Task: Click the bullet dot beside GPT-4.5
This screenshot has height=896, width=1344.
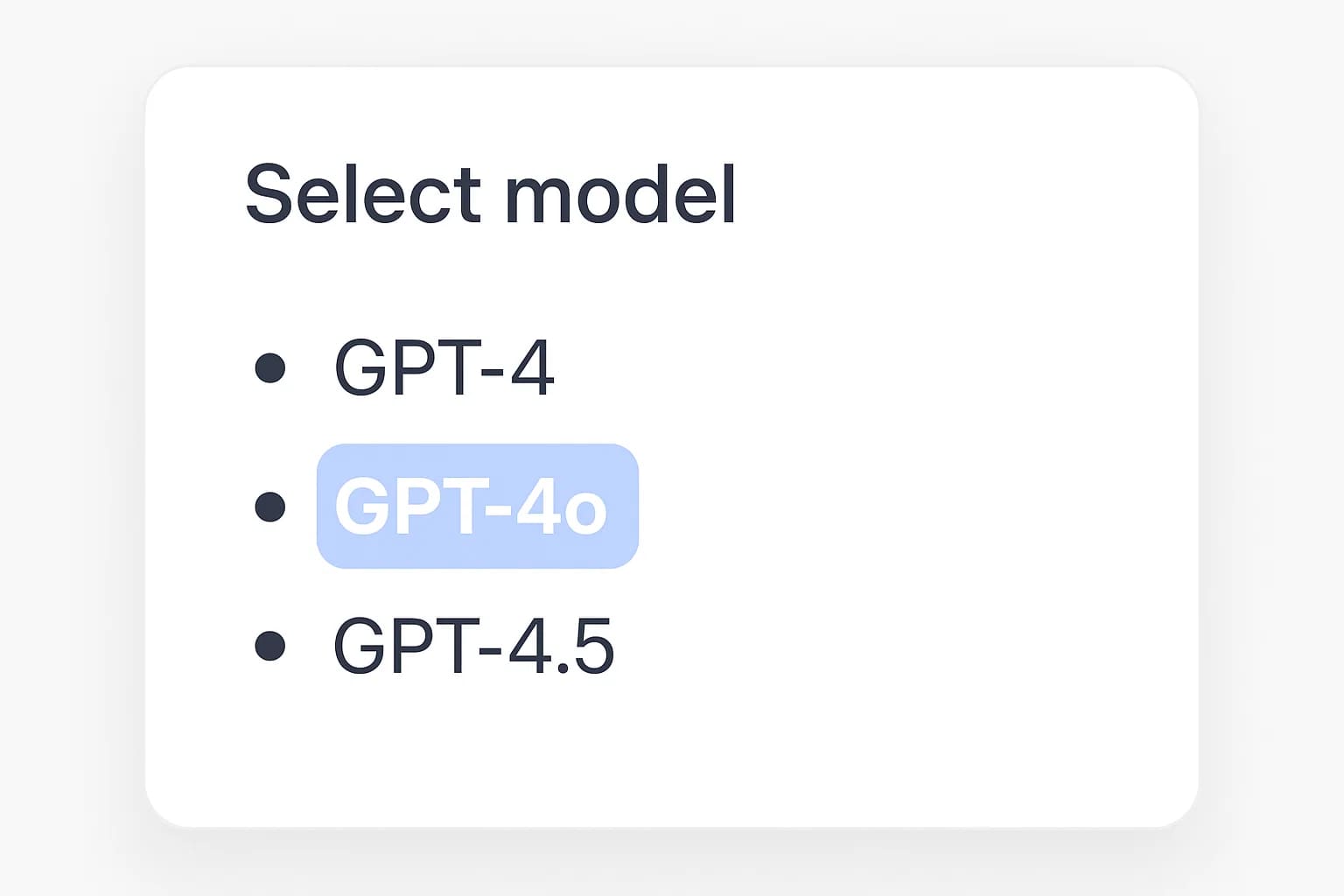Action: (x=269, y=646)
